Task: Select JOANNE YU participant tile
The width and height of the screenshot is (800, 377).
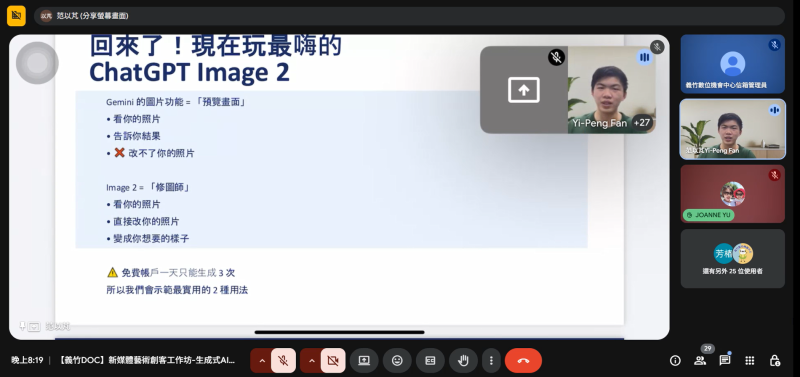Action: click(733, 194)
